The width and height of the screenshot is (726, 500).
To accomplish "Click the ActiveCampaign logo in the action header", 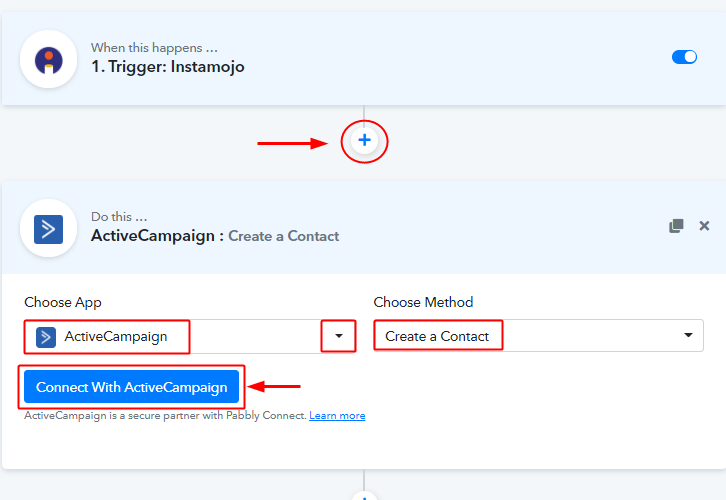I will pyautogui.click(x=49, y=229).
